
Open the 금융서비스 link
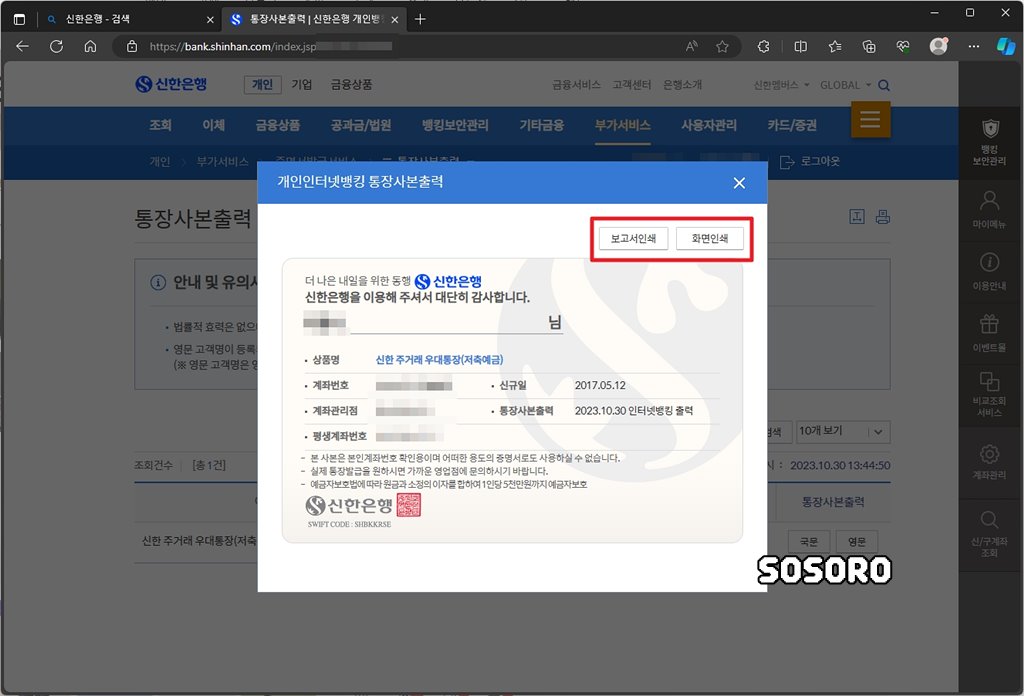point(576,85)
